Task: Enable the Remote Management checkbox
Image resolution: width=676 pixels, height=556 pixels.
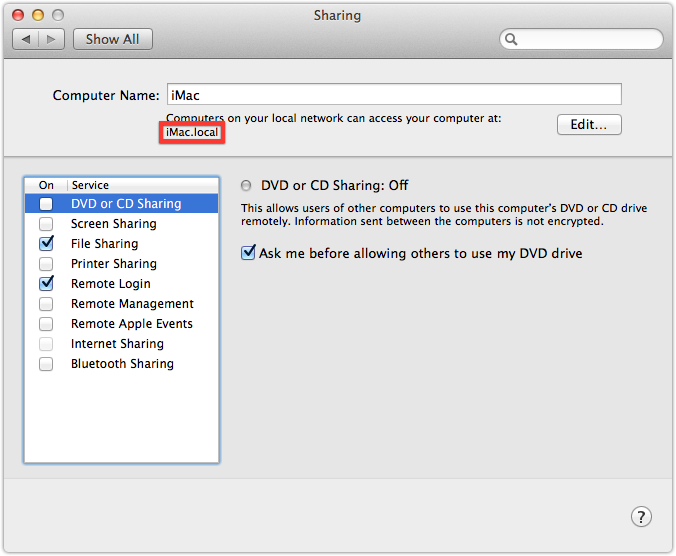Action: pyautogui.click(x=46, y=304)
